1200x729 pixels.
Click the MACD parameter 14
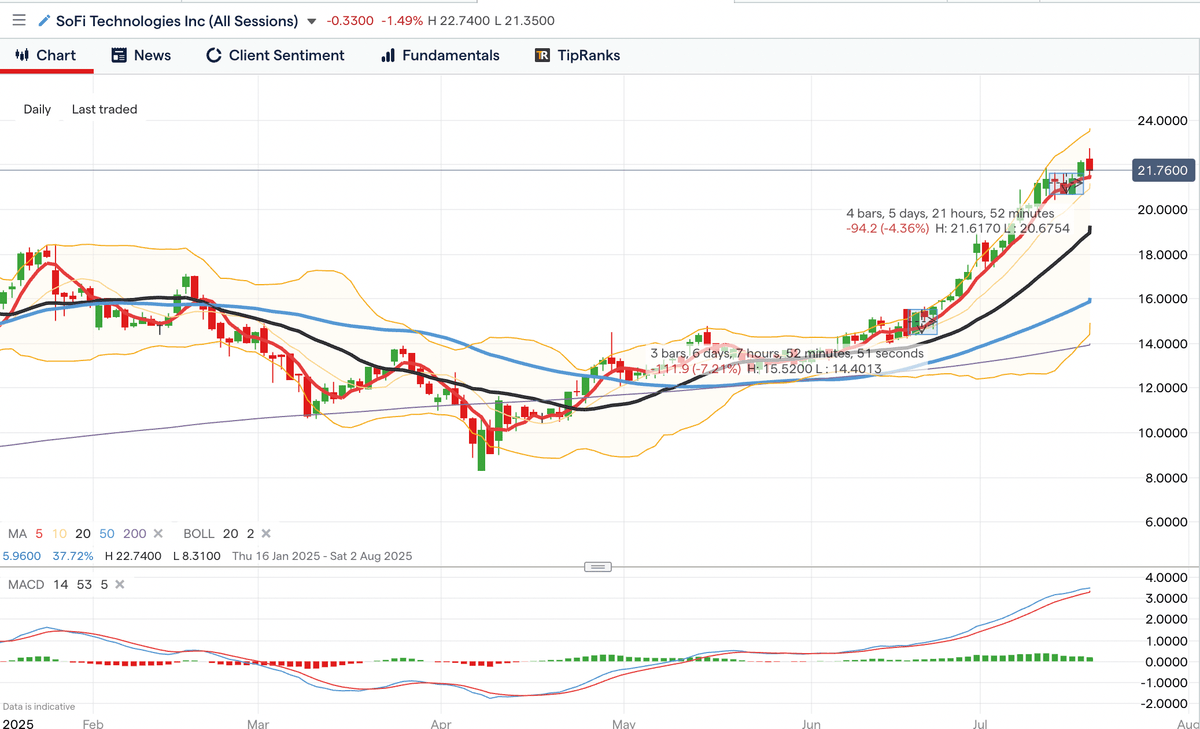coord(59,584)
